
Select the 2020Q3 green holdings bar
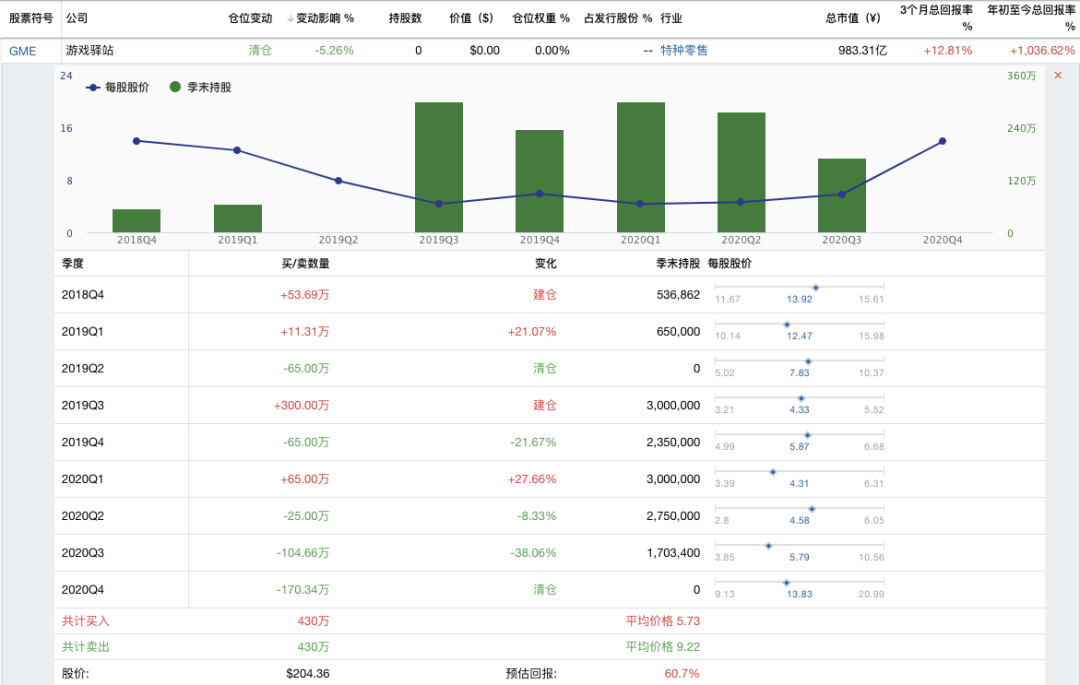click(842, 195)
